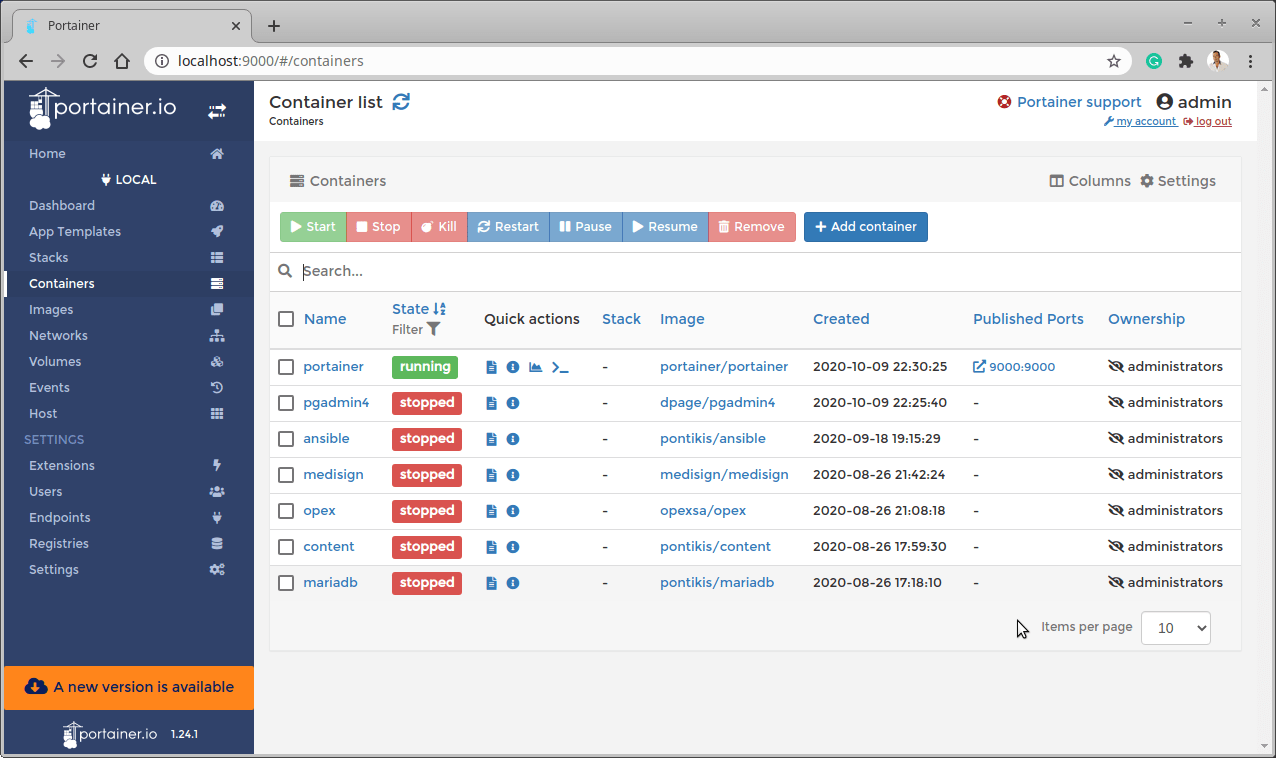Open inspect icon for opex container
The height and width of the screenshot is (758, 1276).
tap(513, 511)
